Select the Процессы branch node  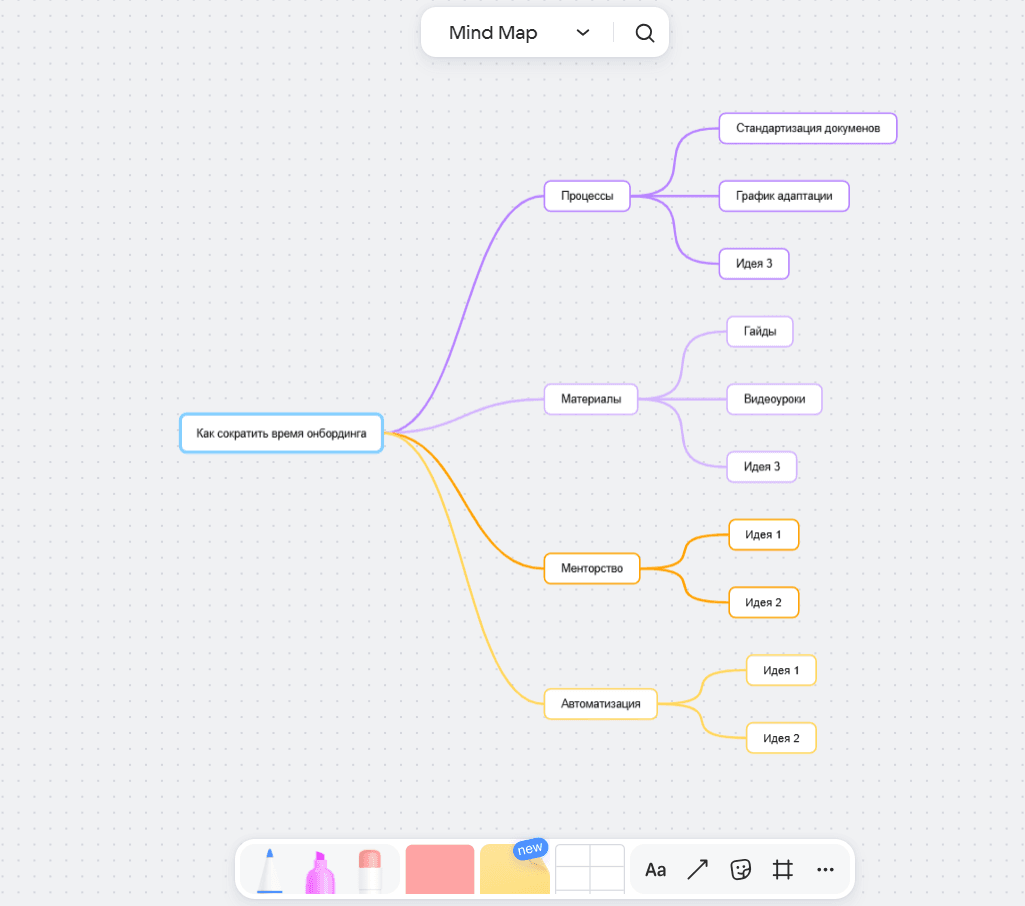pyautogui.click(x=587, y=196)
